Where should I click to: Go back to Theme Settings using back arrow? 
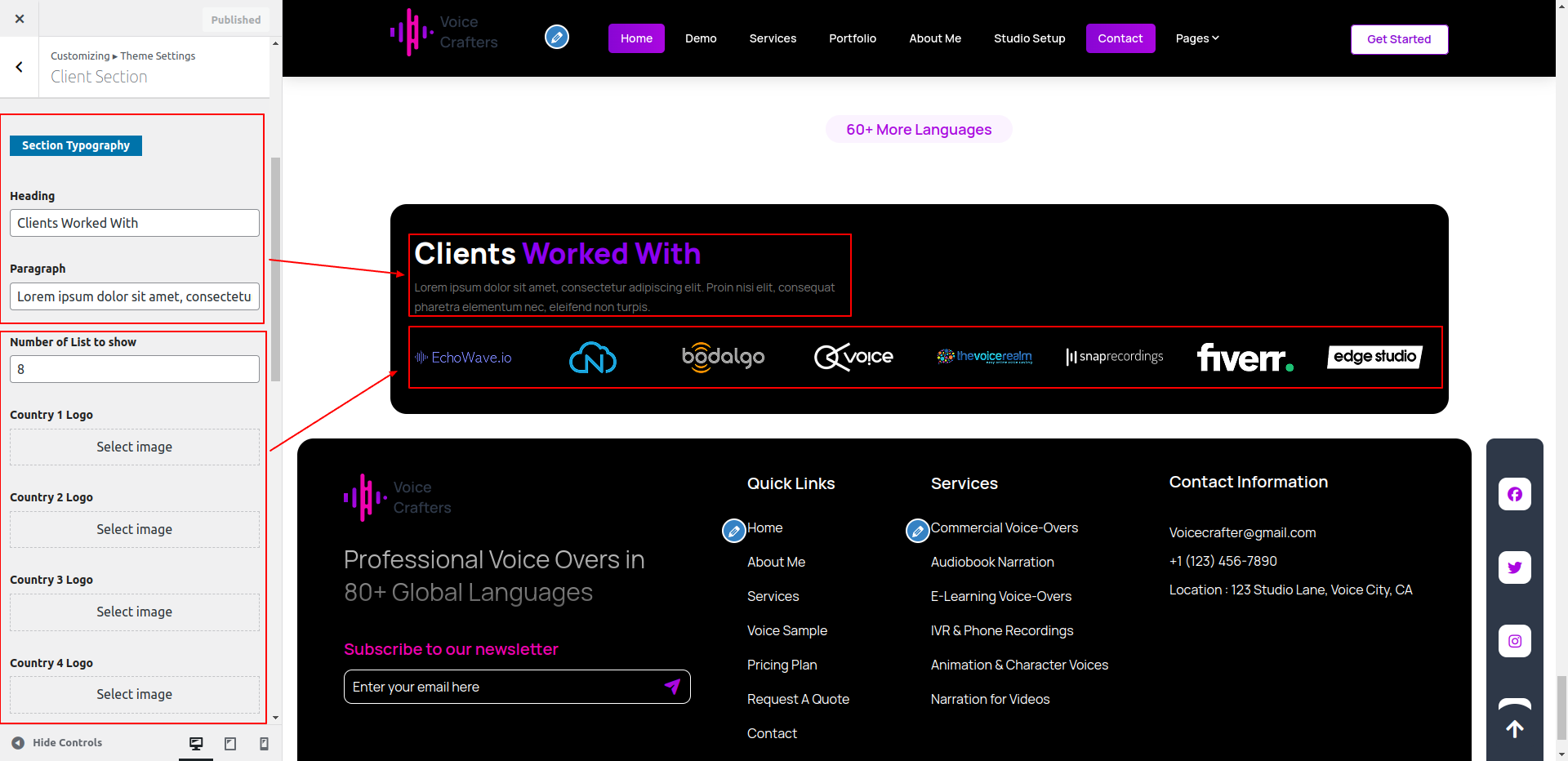[20, 67]
